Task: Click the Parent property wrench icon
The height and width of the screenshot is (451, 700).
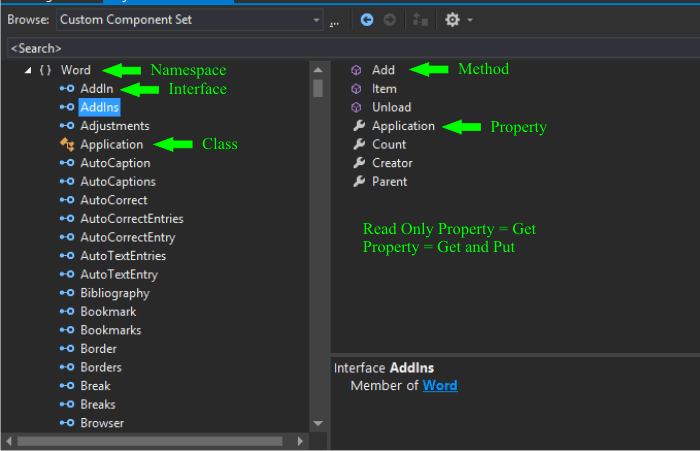Action: tap(359, 181)
